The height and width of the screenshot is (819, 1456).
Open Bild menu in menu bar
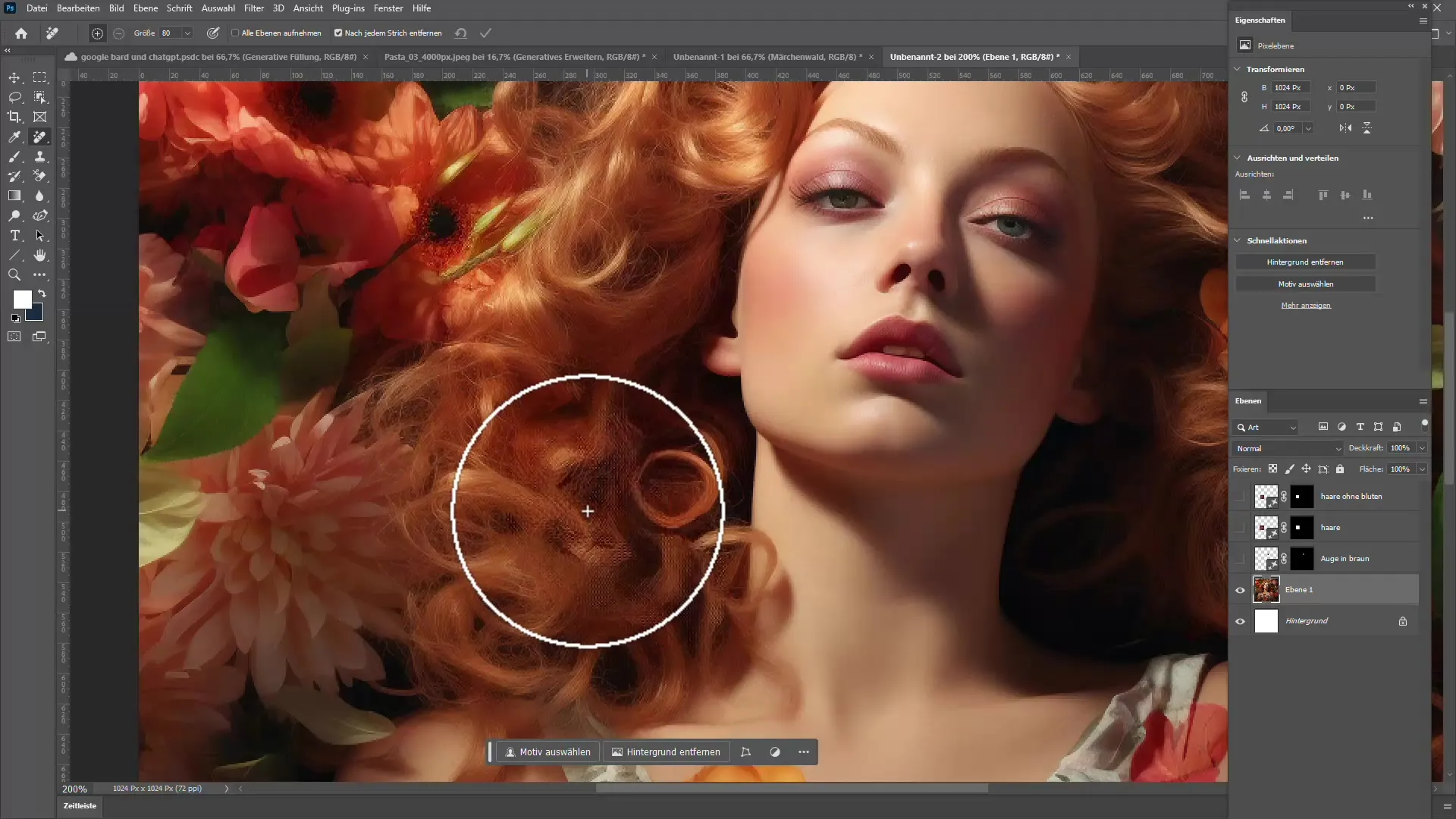[x=116, y=8]
